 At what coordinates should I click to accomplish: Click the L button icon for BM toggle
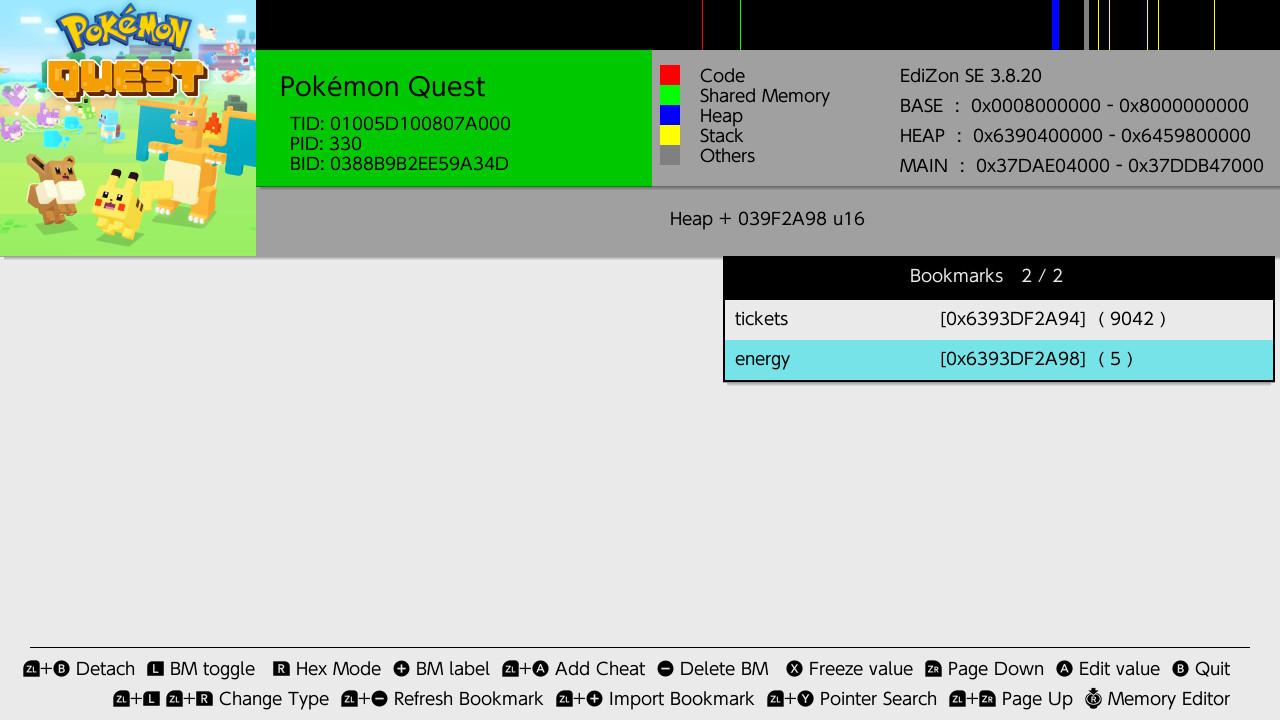click(155, 669)
